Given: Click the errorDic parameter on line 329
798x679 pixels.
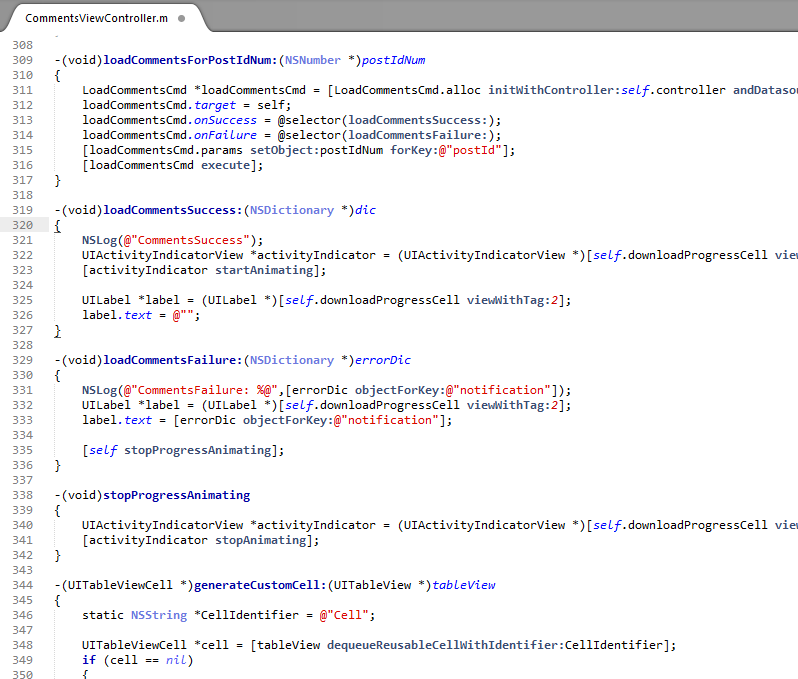Looking at the screenshot, I should tap(383, 360).
